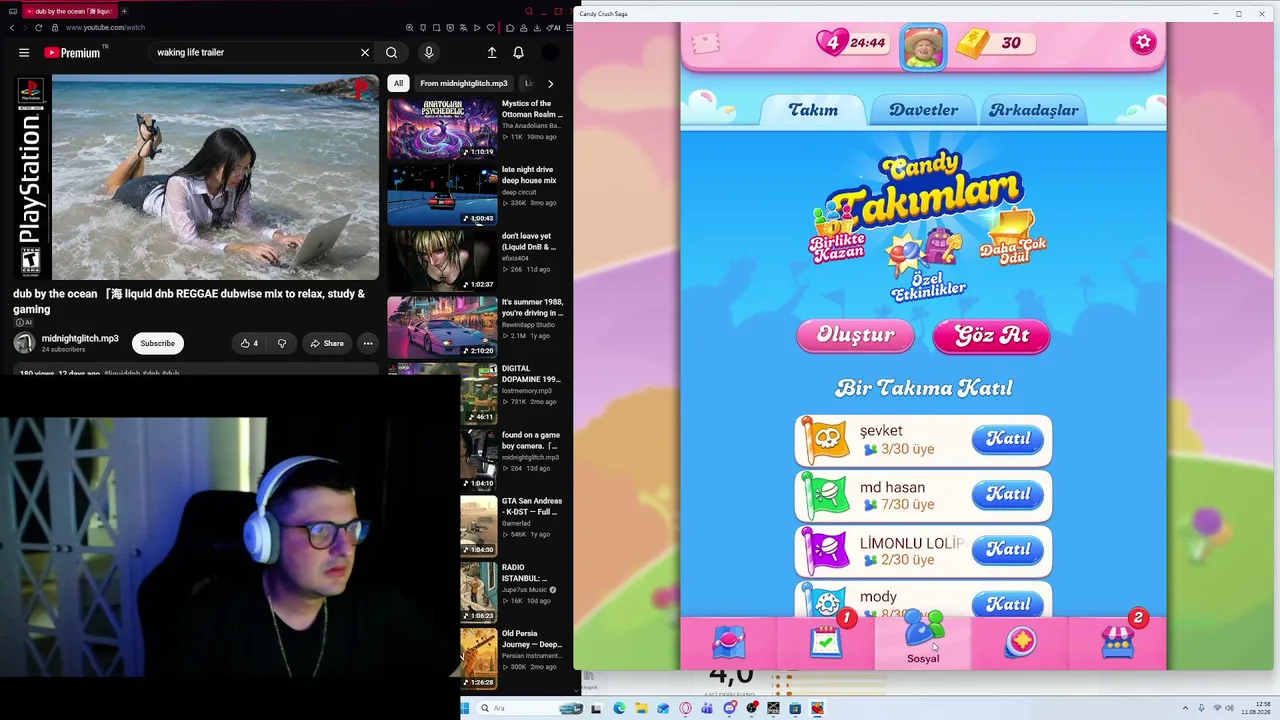Go back in the browser
Screen dimensions: 1280x720
click(12, 27)
